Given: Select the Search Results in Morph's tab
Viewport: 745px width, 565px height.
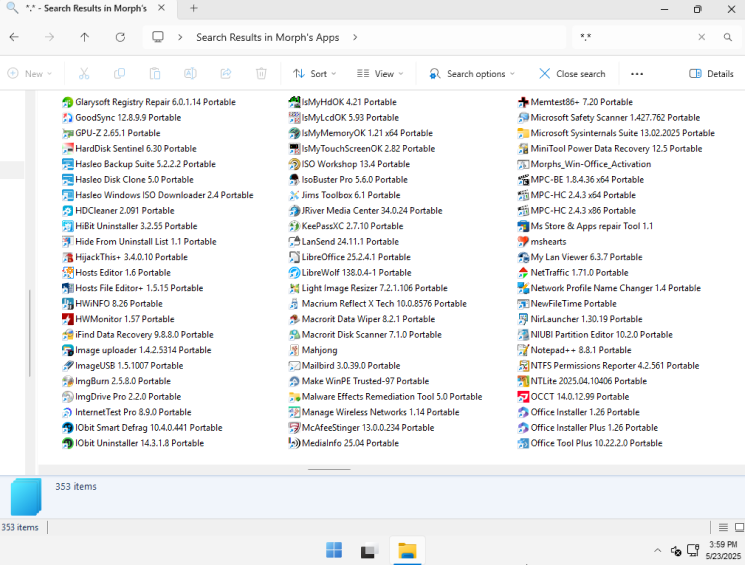Looking at the screenshot, I should [x=88, y=9].
